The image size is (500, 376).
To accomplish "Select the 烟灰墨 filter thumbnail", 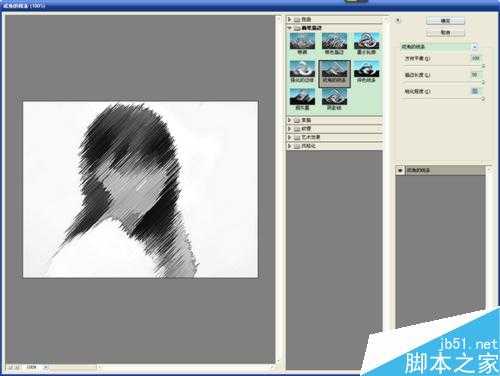I will click(302, 99).
